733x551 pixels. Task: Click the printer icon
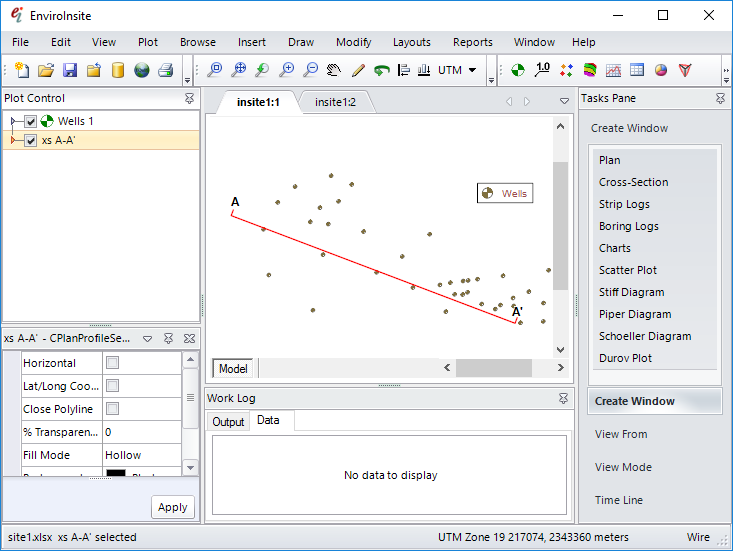[166, 70]
